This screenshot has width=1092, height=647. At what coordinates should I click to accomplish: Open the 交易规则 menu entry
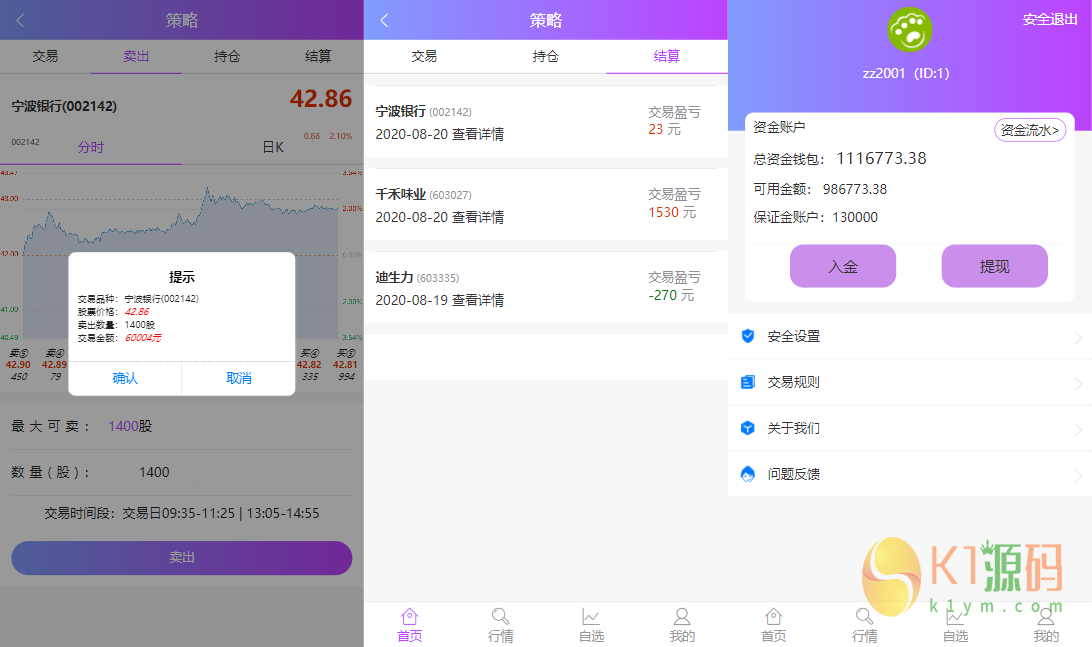(x=910, y=382)
